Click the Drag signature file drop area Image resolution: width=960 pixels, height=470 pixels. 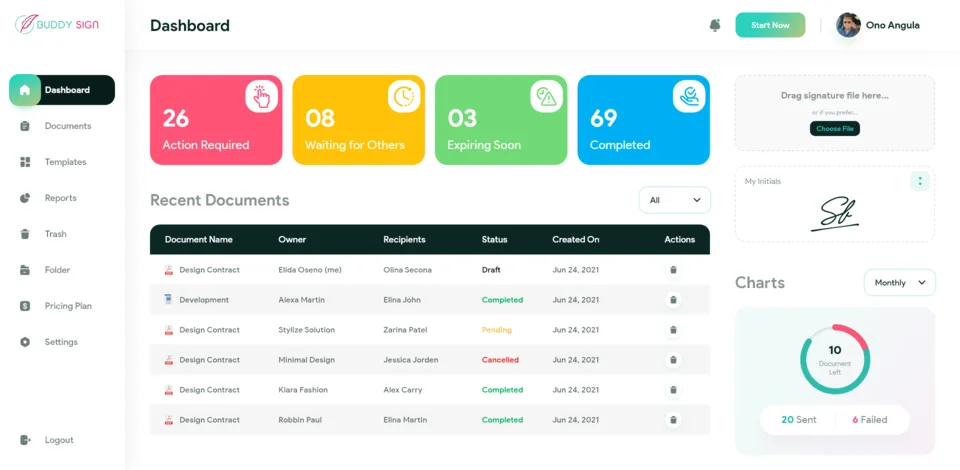834,113
